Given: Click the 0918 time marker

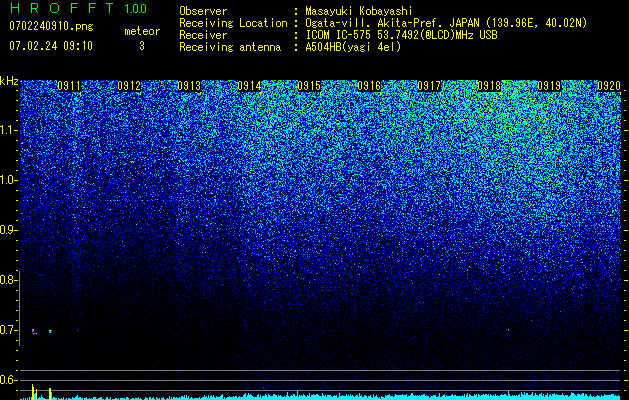Looking at the screenshot, I should [x=489, y=86].
